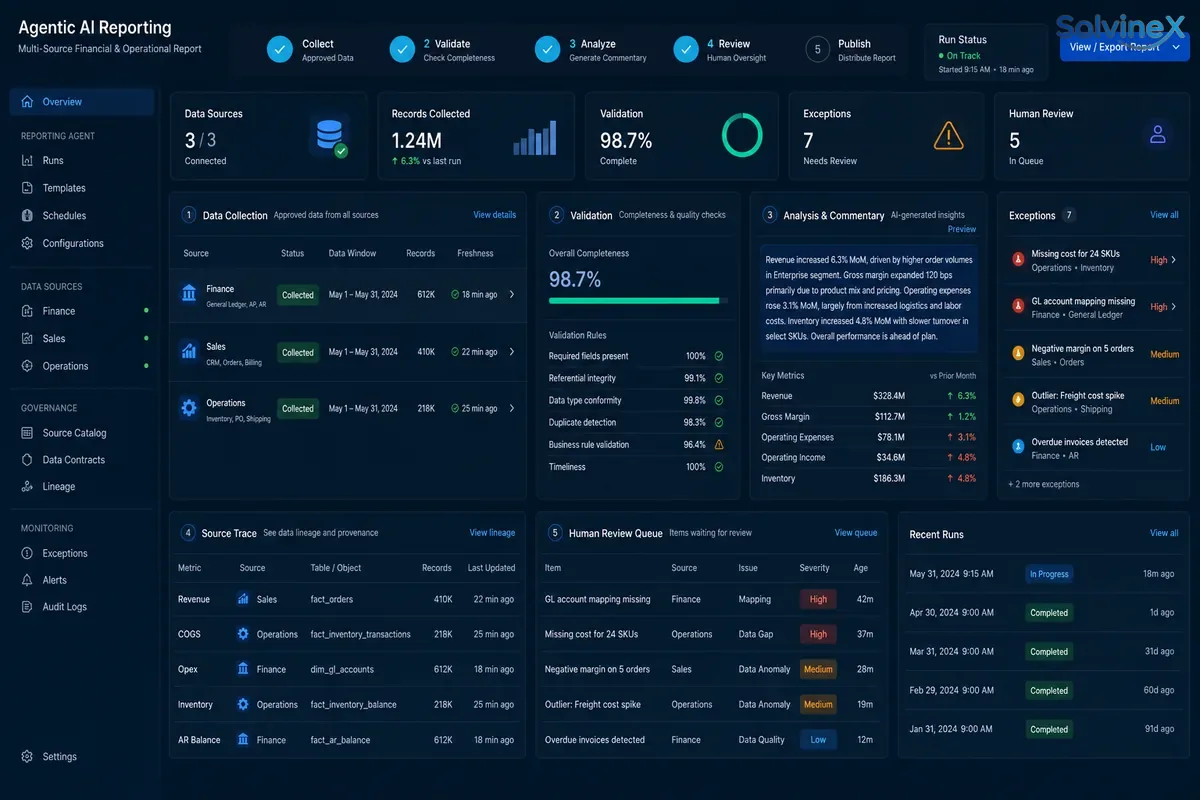Click the Templates document icon

[x=27, y=188]
